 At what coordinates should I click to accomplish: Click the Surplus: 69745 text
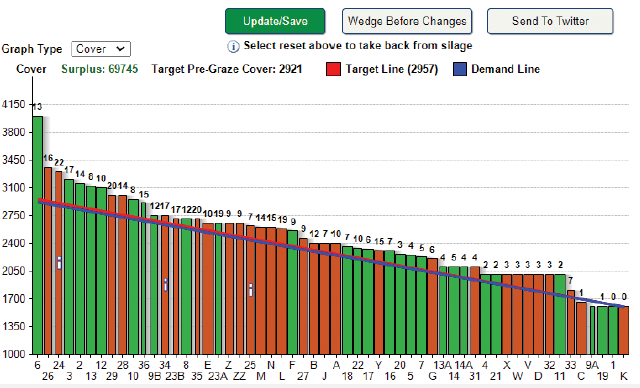click(x=100, y=69)
